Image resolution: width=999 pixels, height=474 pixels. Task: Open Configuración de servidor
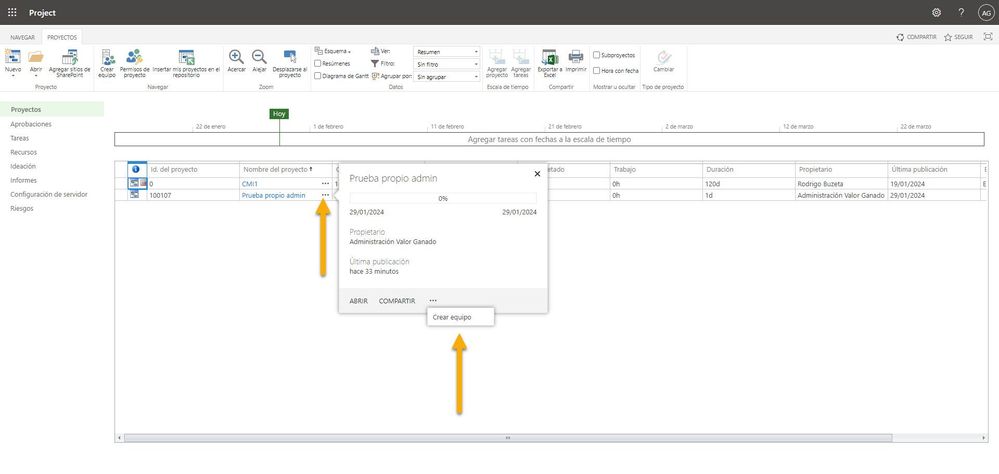tap(49, 194)
